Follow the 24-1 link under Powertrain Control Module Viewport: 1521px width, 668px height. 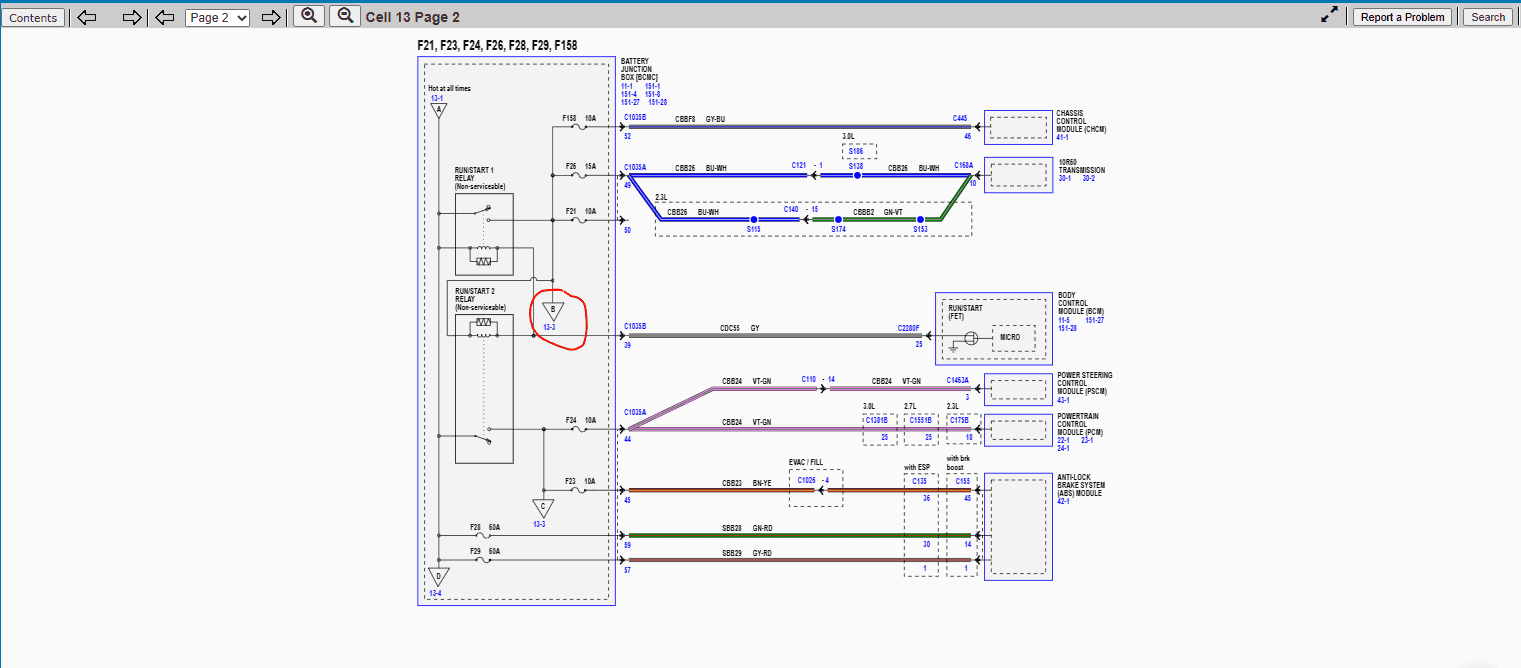pos(1065,448)
